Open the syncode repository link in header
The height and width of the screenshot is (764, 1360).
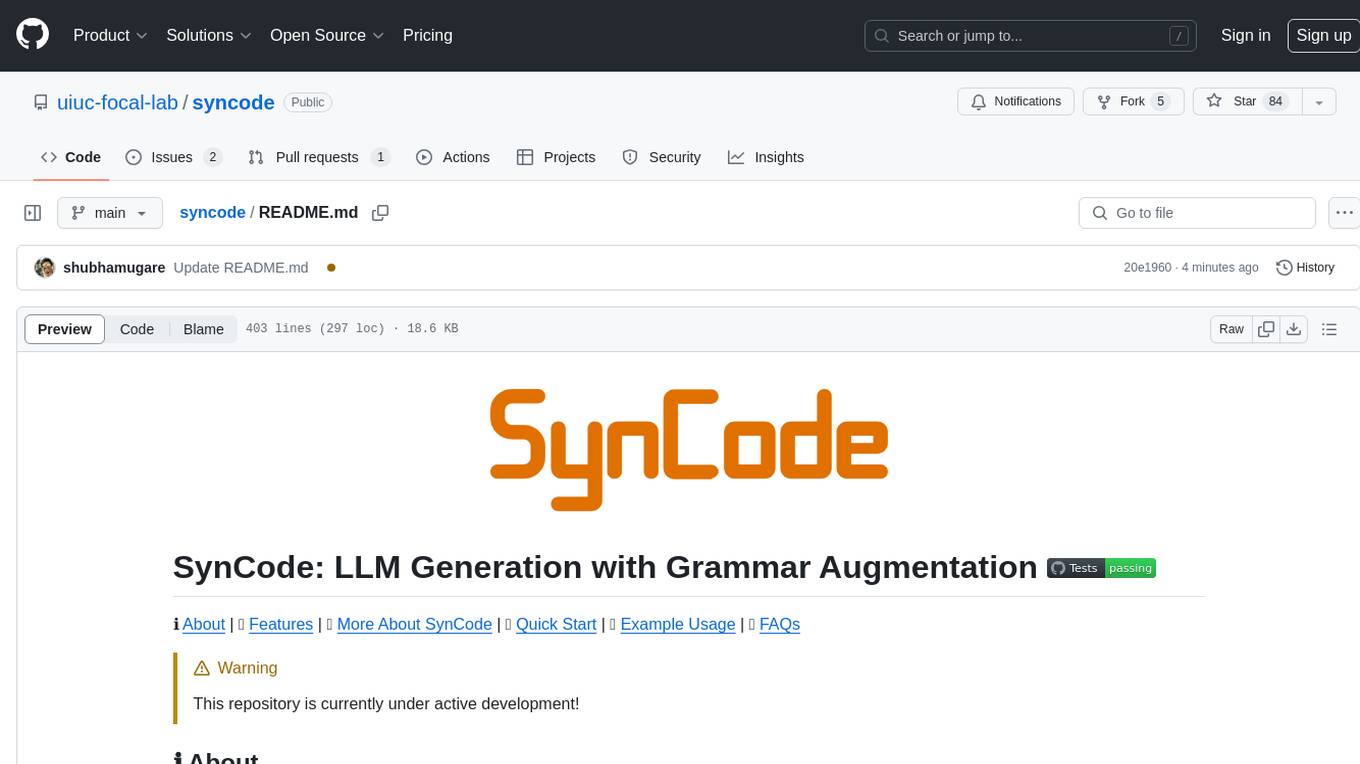(233, 102)
